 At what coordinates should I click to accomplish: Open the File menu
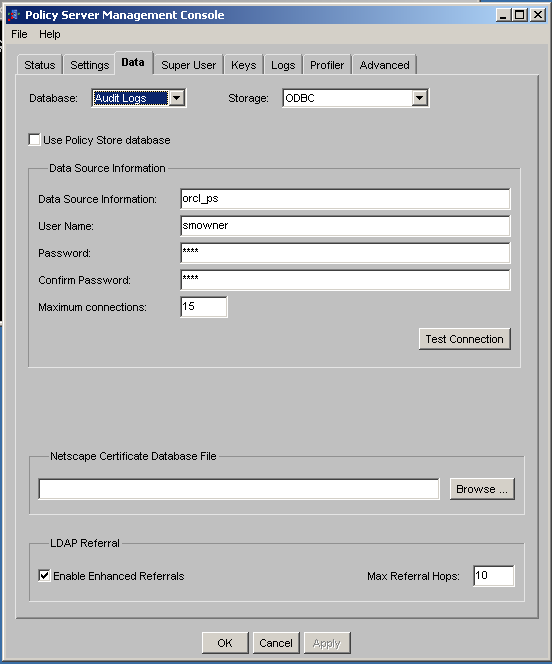19,34
